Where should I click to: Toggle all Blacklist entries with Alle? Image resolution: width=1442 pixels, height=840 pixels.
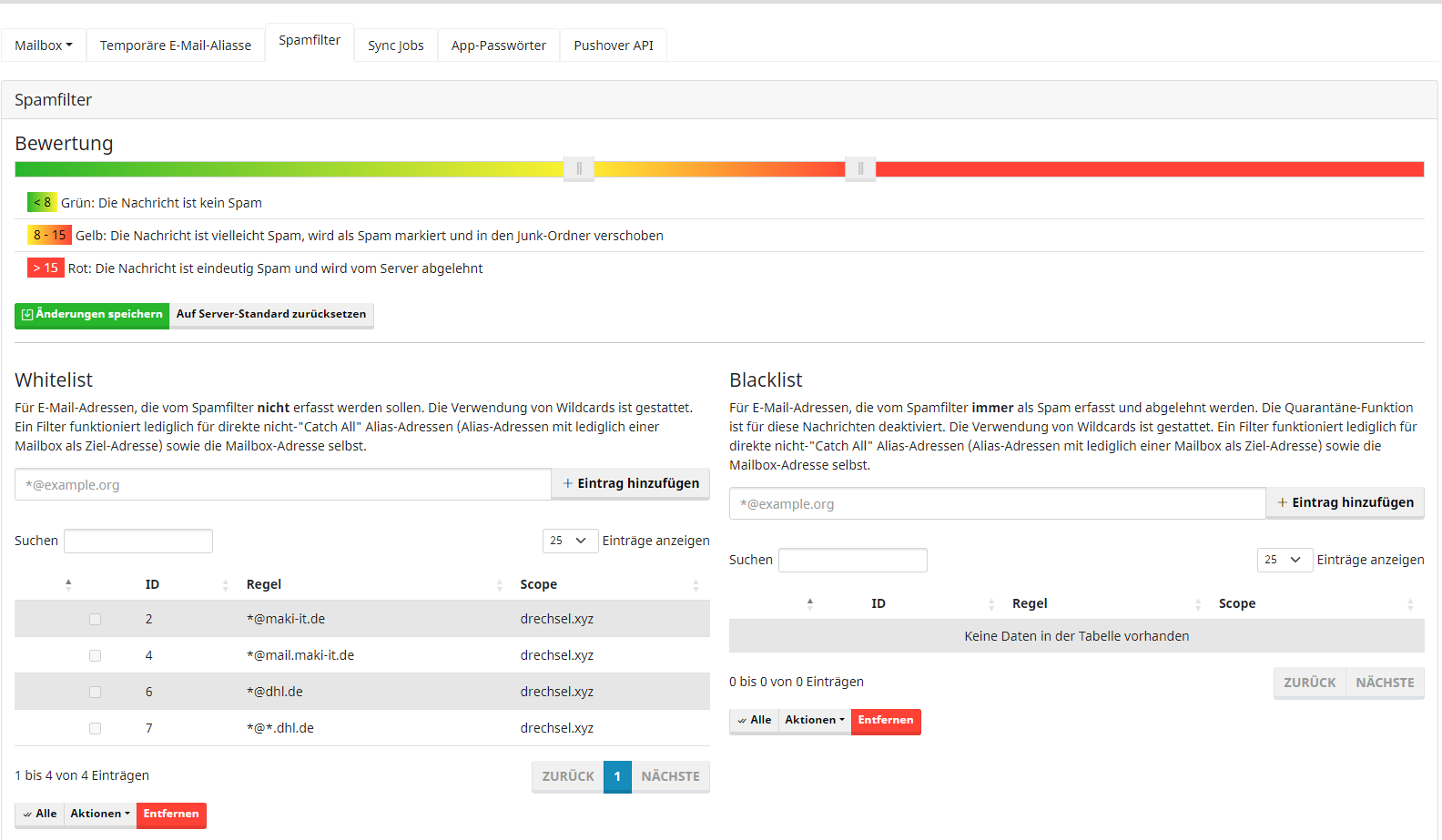click(x=754, y=721)
